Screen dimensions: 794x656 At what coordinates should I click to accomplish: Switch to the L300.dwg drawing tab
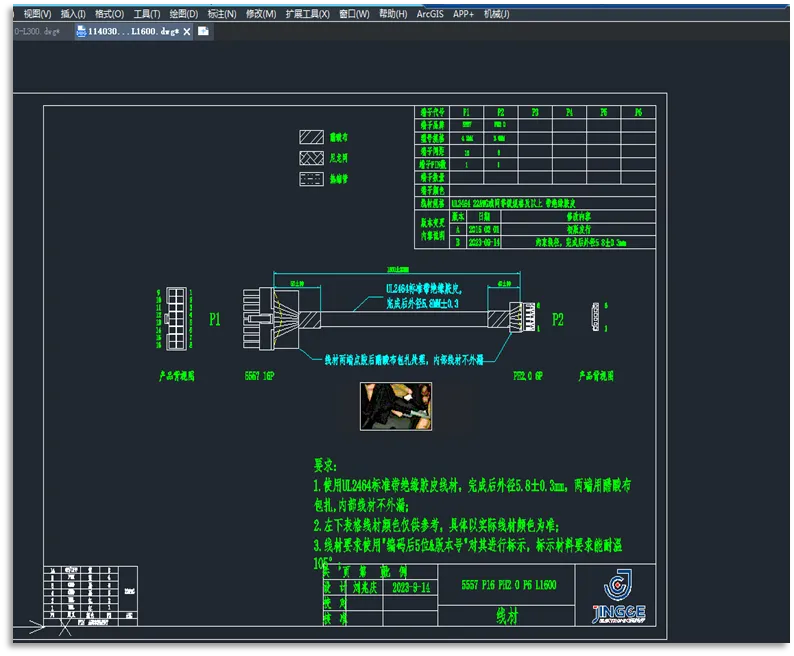[38, 32]
